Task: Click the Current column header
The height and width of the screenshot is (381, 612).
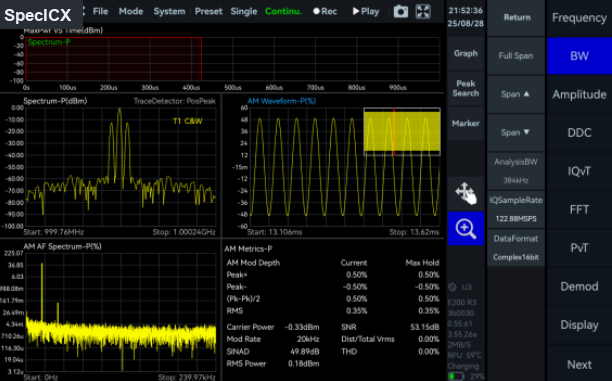Action: (354, 263)
